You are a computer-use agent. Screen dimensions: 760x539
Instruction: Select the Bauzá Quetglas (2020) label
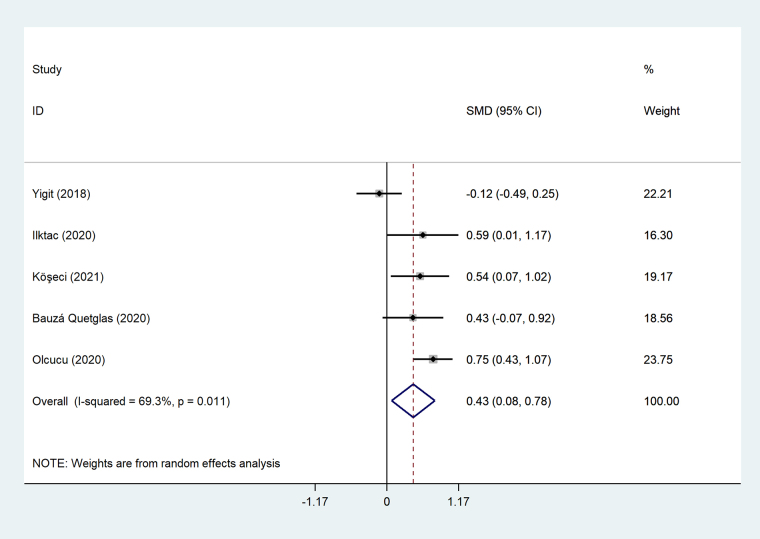click(x=91, y=318)
